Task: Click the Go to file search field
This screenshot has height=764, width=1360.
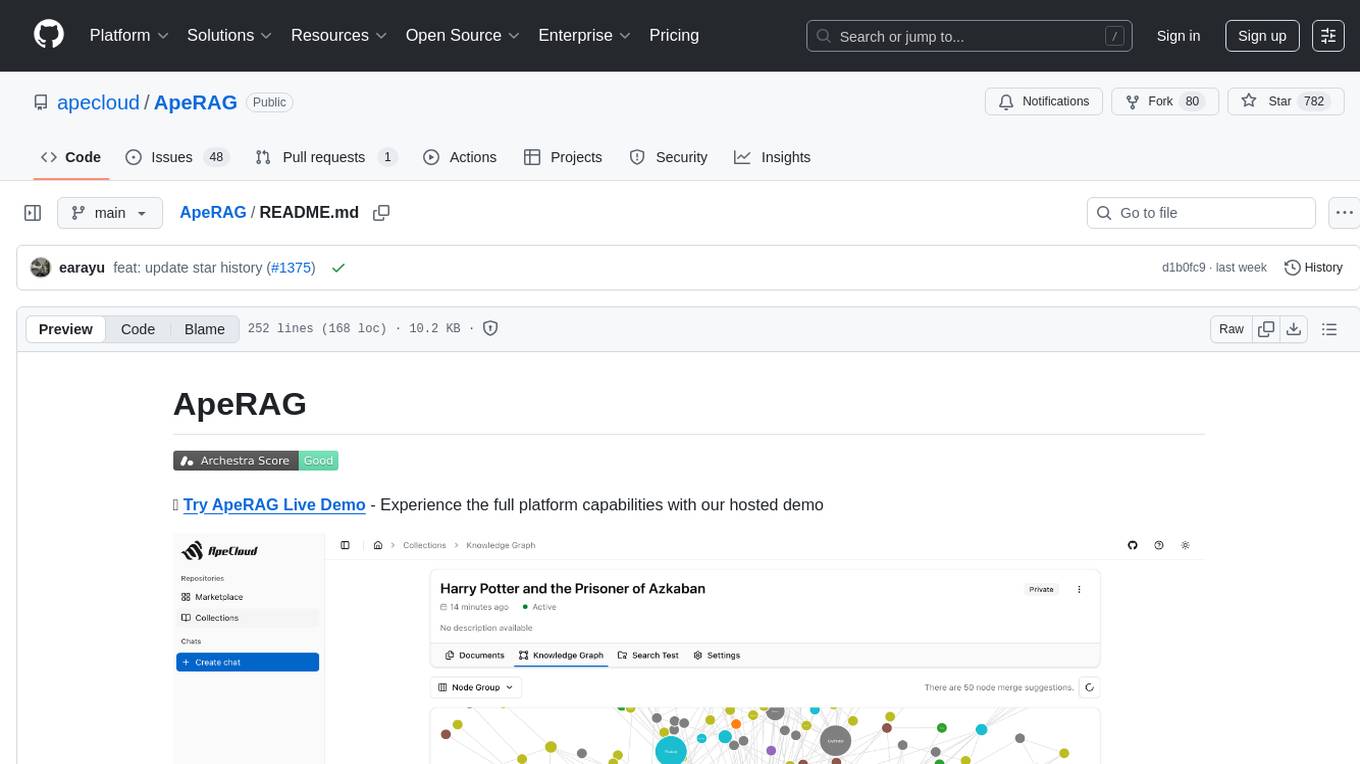Action: tap(1201, 213)
